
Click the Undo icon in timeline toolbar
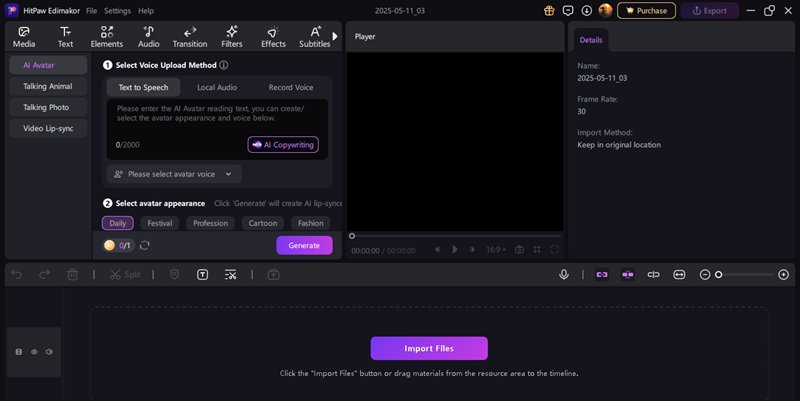tap(17, 274)
